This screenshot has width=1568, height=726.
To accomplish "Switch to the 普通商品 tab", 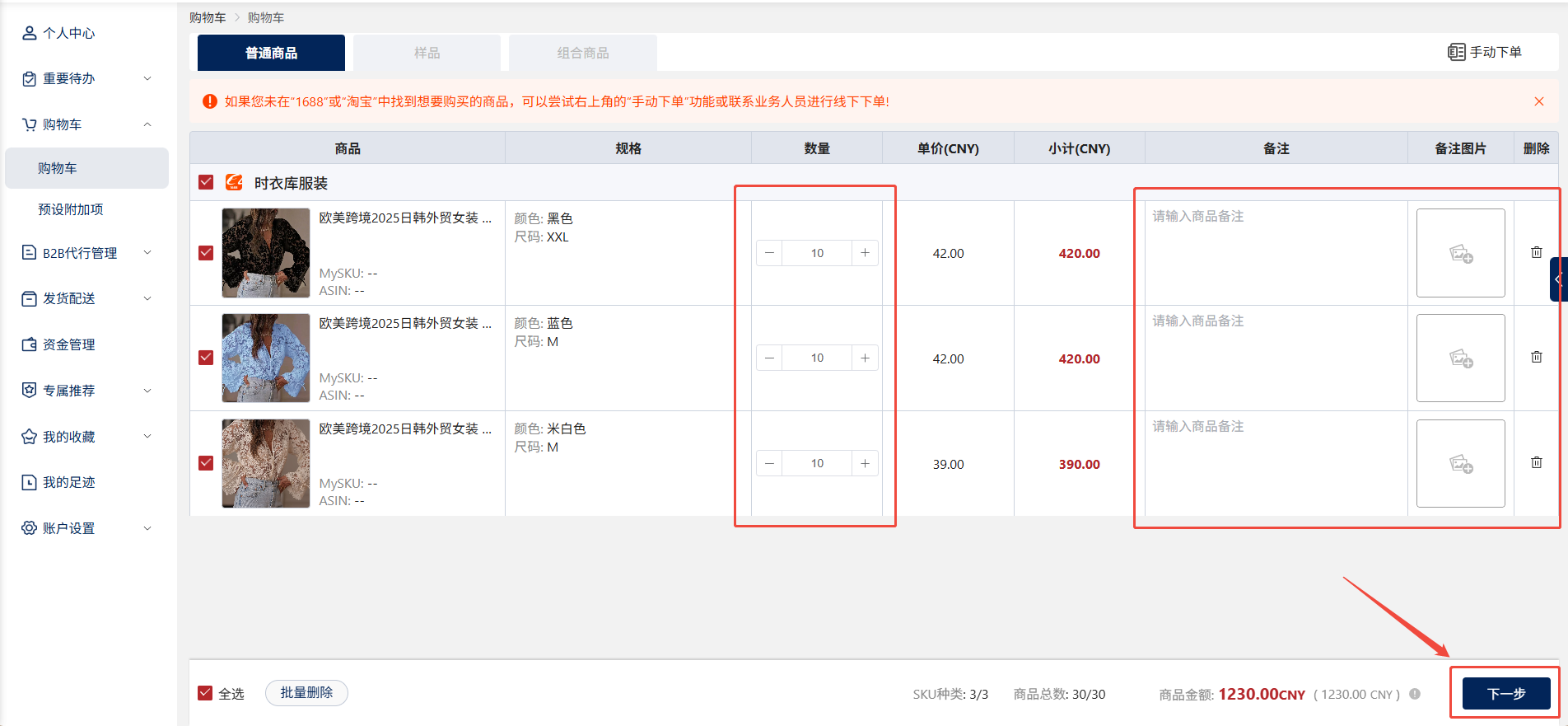I will pos(271,53).
